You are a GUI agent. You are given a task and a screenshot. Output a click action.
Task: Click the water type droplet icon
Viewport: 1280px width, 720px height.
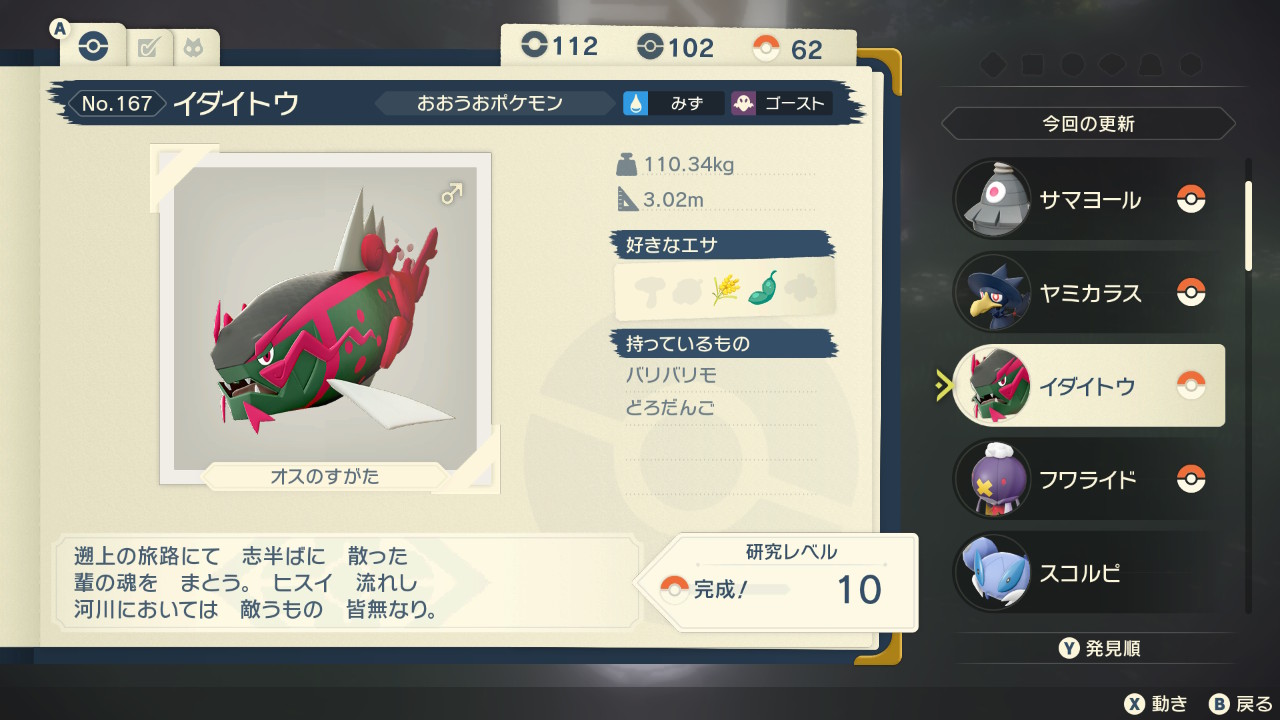(x=636, y=103)
